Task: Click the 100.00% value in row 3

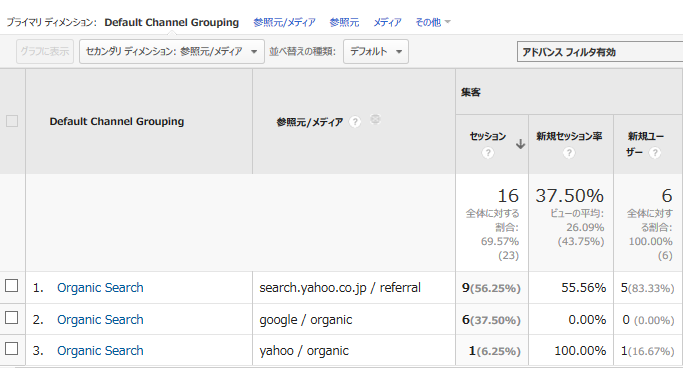Action: 580,351
